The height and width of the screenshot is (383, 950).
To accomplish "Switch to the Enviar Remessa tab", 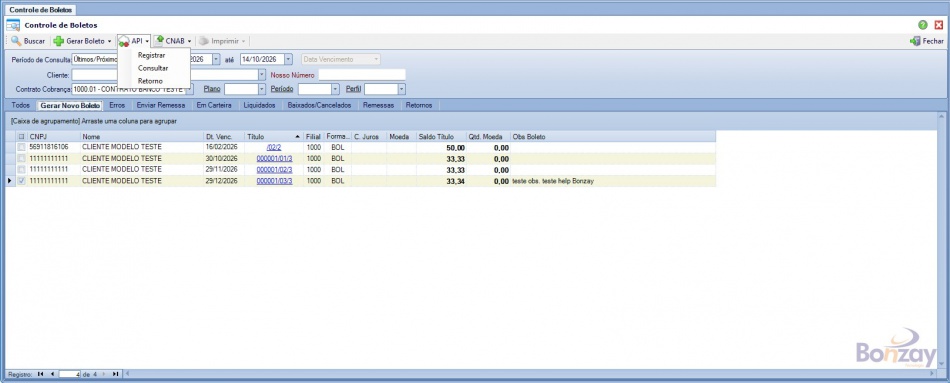I will (x=161, y=105).
